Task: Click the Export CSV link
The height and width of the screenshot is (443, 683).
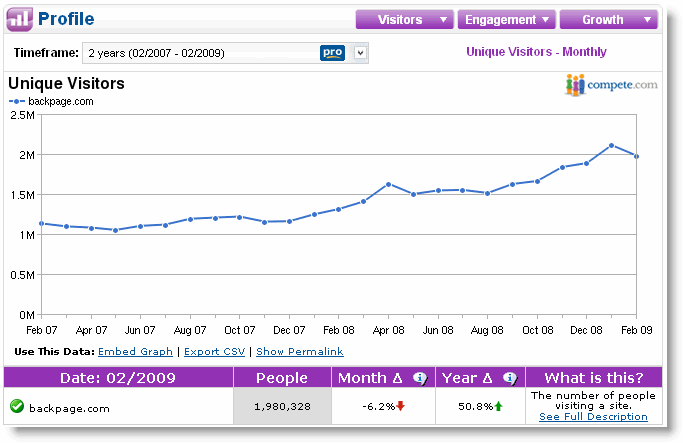Action: tap(214, 352)
